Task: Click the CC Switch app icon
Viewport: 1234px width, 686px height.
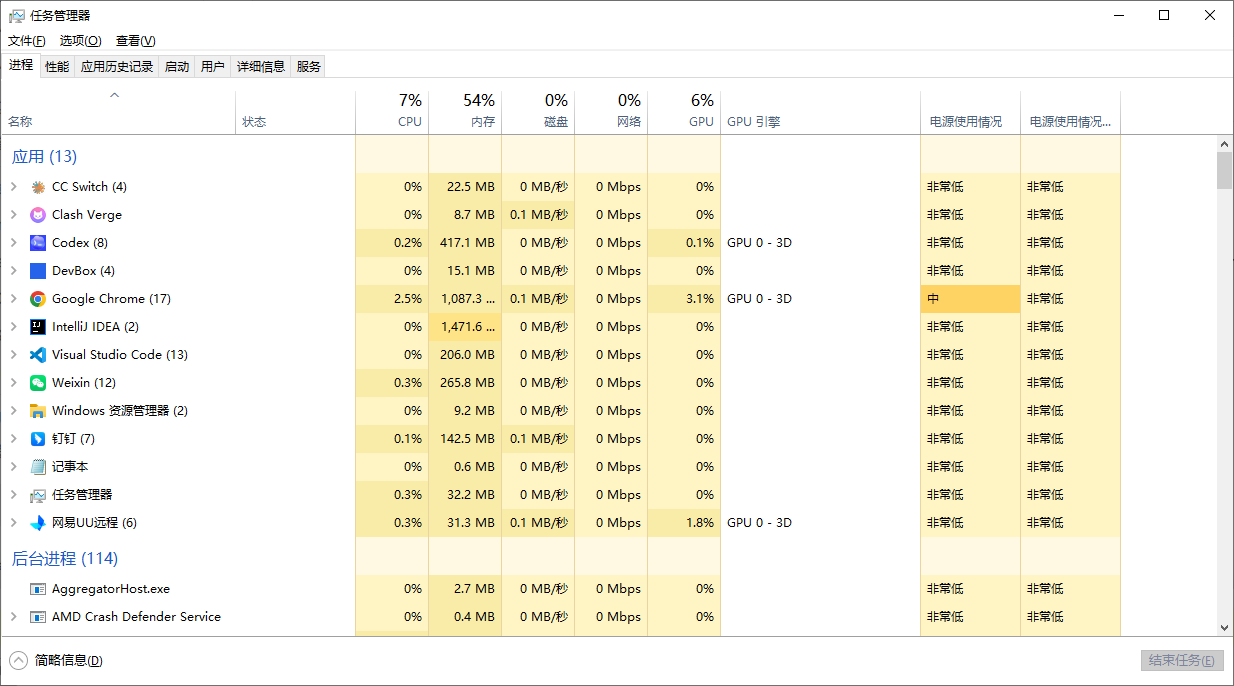Action: tap(38, 187)
